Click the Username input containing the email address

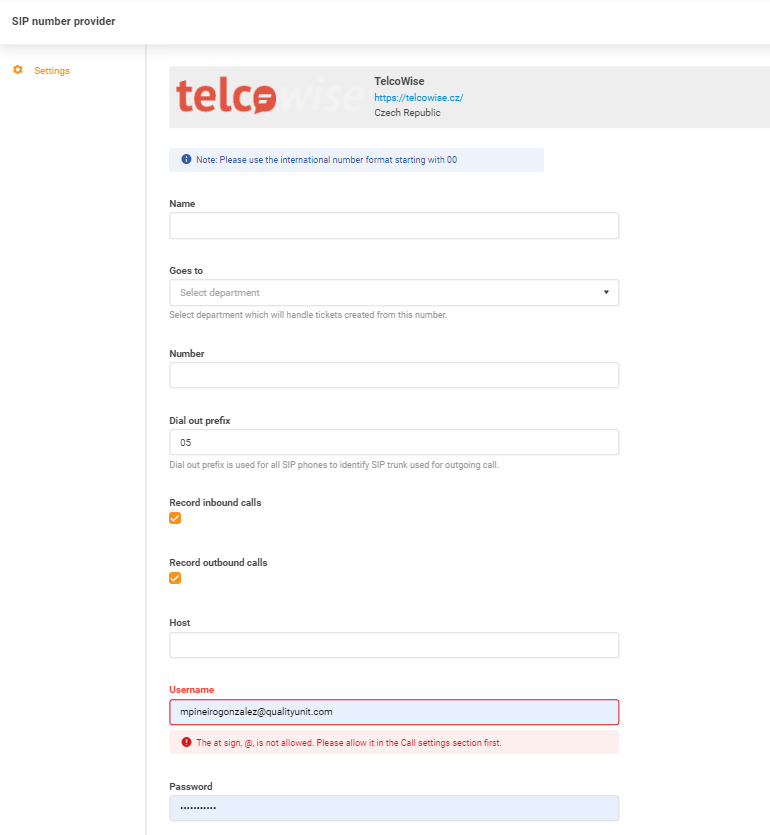(393, 711)
